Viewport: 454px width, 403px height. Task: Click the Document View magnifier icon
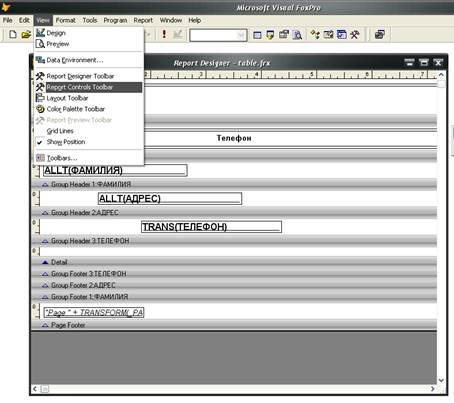pyautogui.click(x=297, y=35)
